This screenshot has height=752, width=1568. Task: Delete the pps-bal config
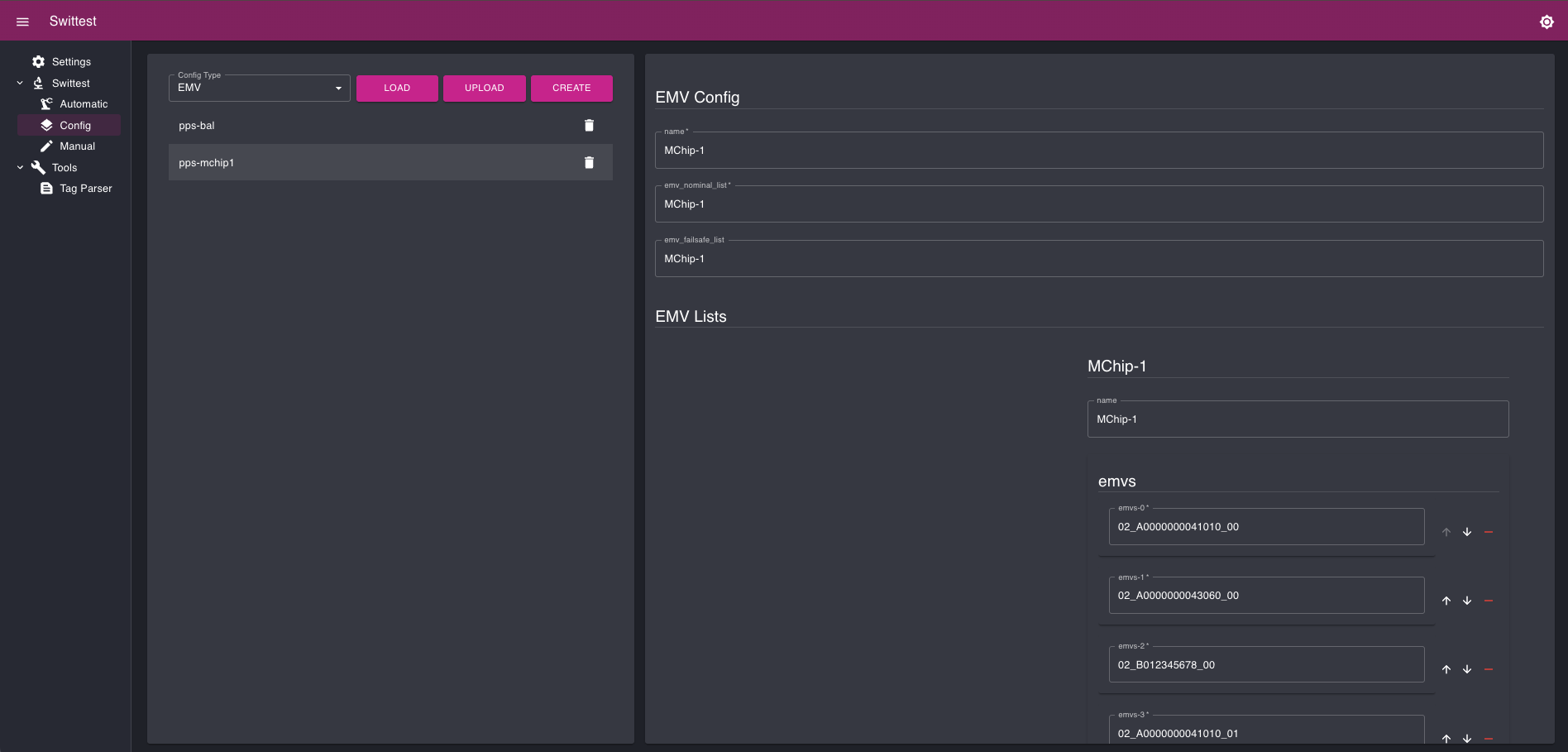pyautogui.click(x=589, y=126)
